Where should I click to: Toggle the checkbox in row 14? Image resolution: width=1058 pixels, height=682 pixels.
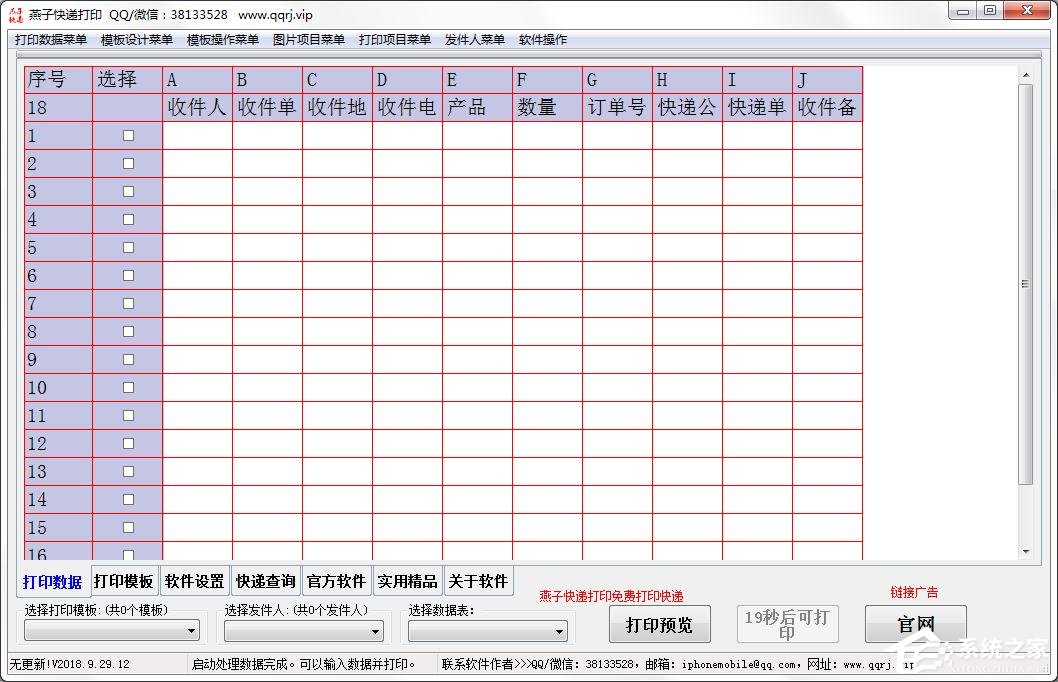click(128, 500)
